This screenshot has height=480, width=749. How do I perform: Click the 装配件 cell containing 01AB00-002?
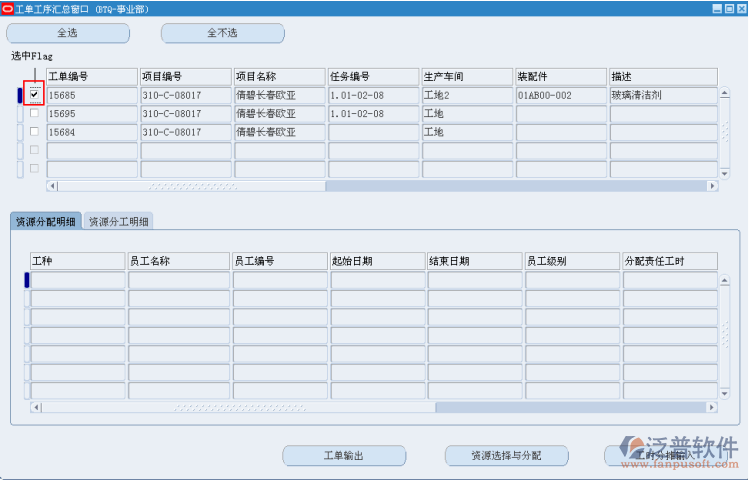click(560, 95)
